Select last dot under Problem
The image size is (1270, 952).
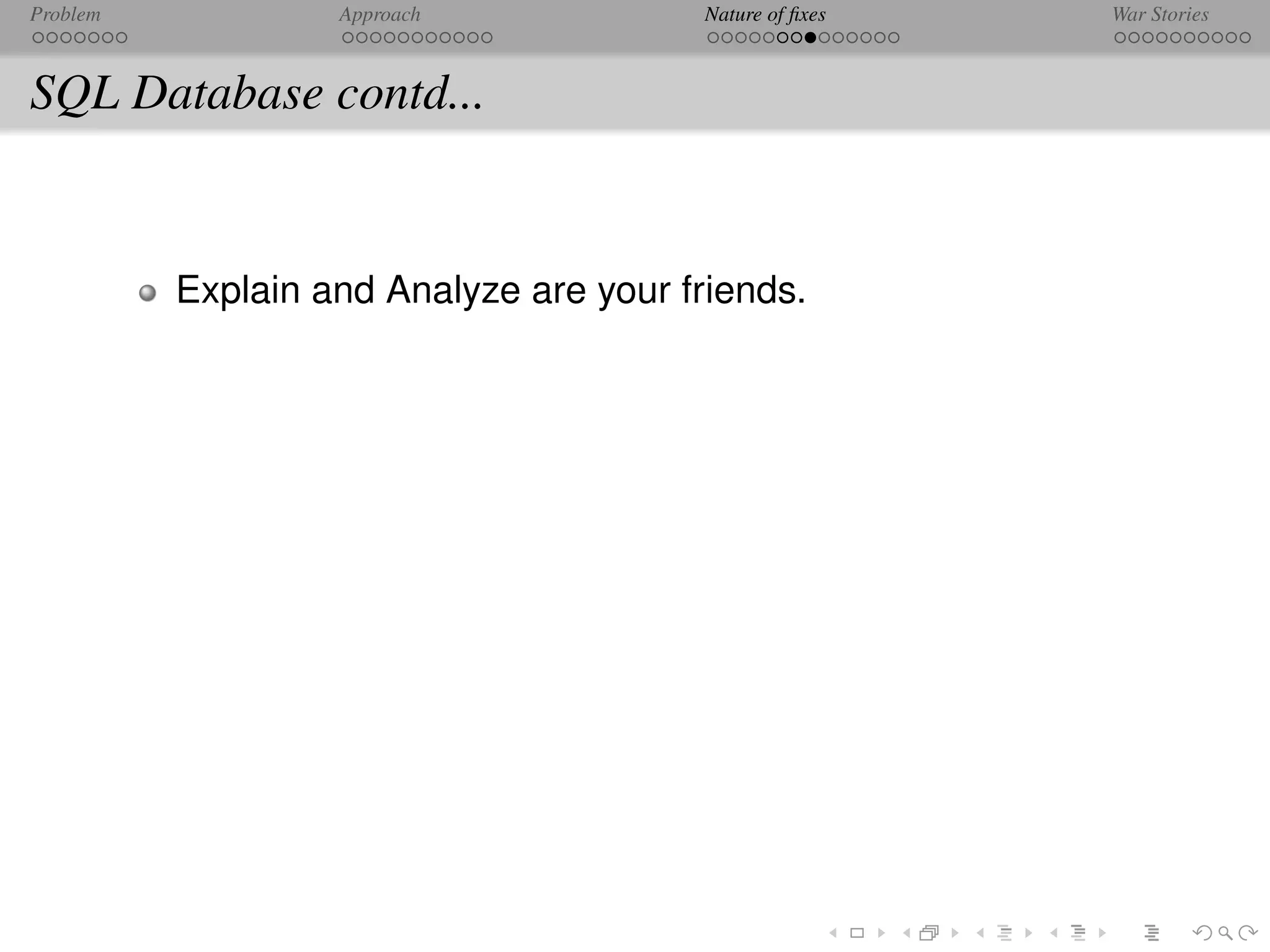[122, 38]
